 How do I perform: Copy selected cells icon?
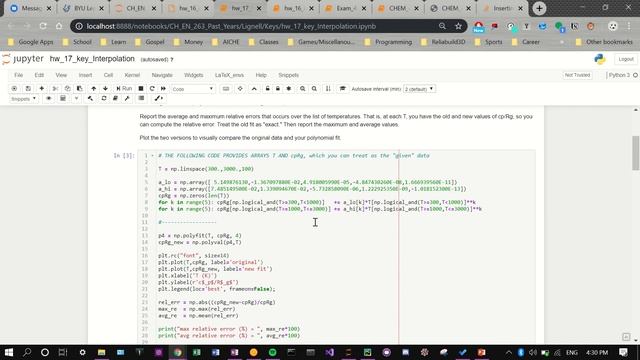(x=67, y=89)
